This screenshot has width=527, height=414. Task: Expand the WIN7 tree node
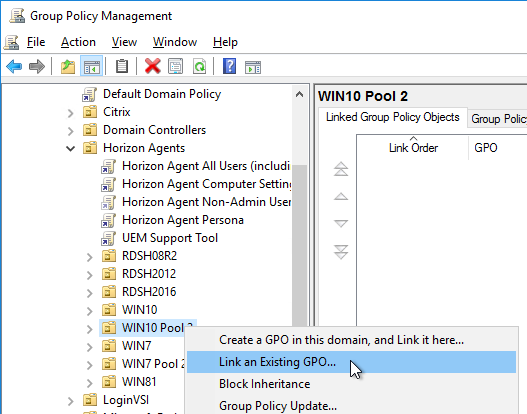(89, 347)
